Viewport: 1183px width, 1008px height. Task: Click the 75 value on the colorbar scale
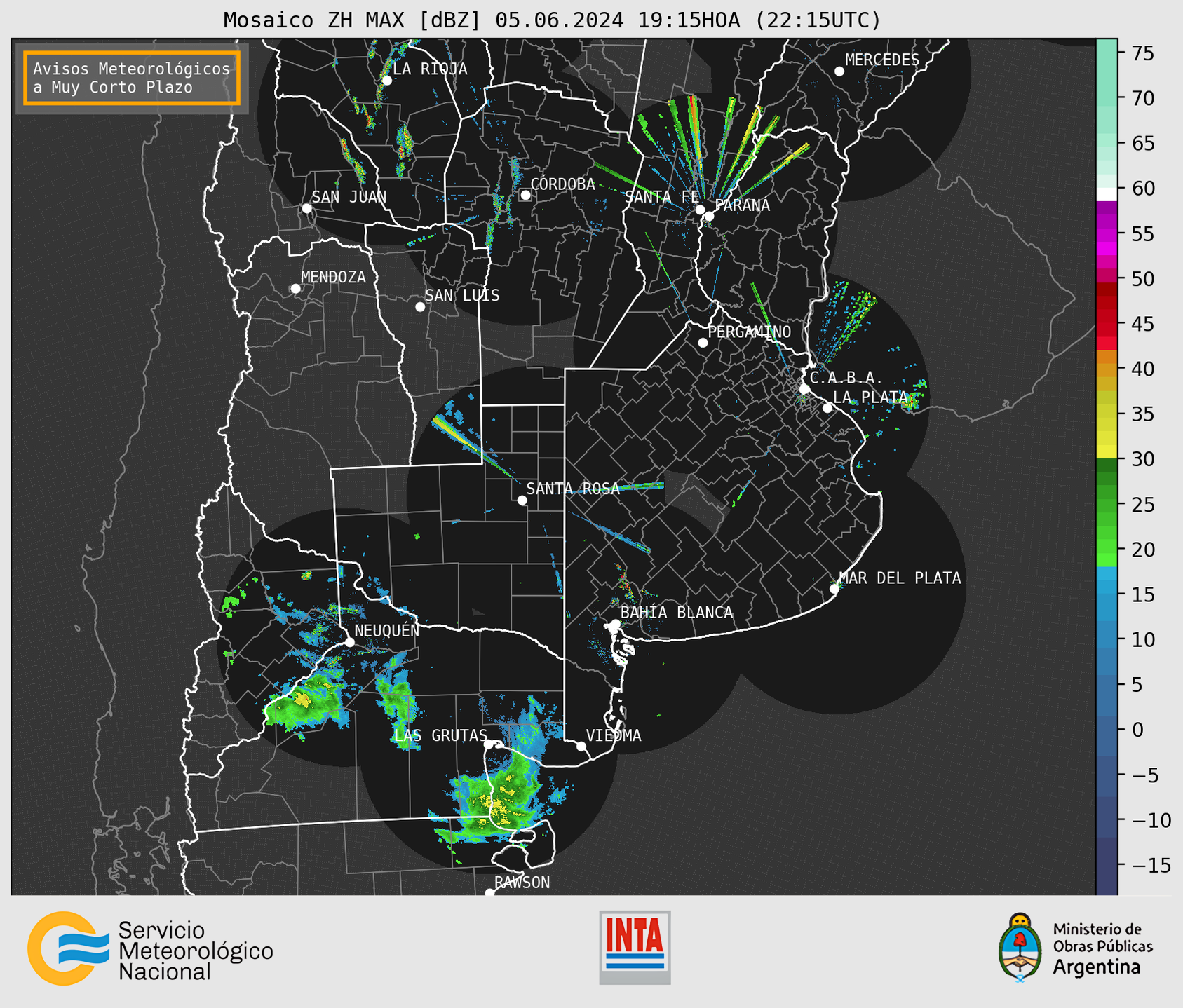[1142, 53]
